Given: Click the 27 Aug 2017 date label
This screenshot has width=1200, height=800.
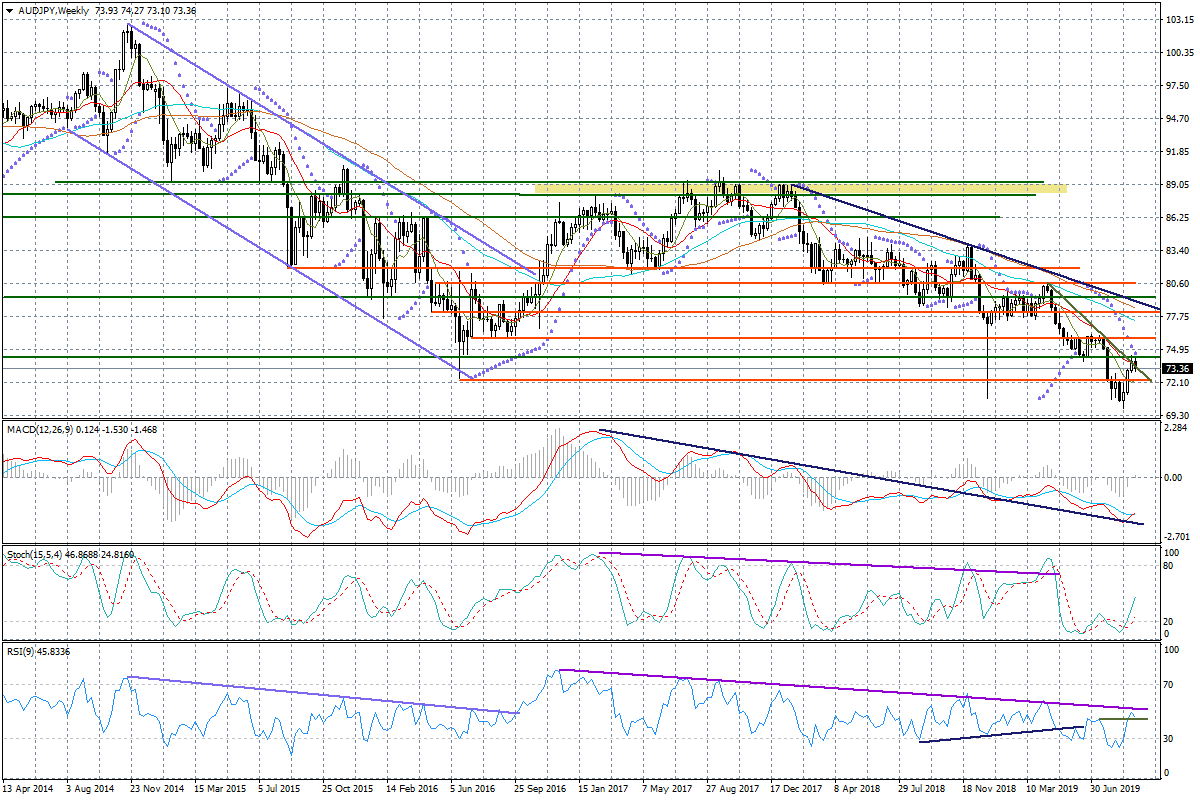Looking at the screenshot, I should click(x=734, y=788).
